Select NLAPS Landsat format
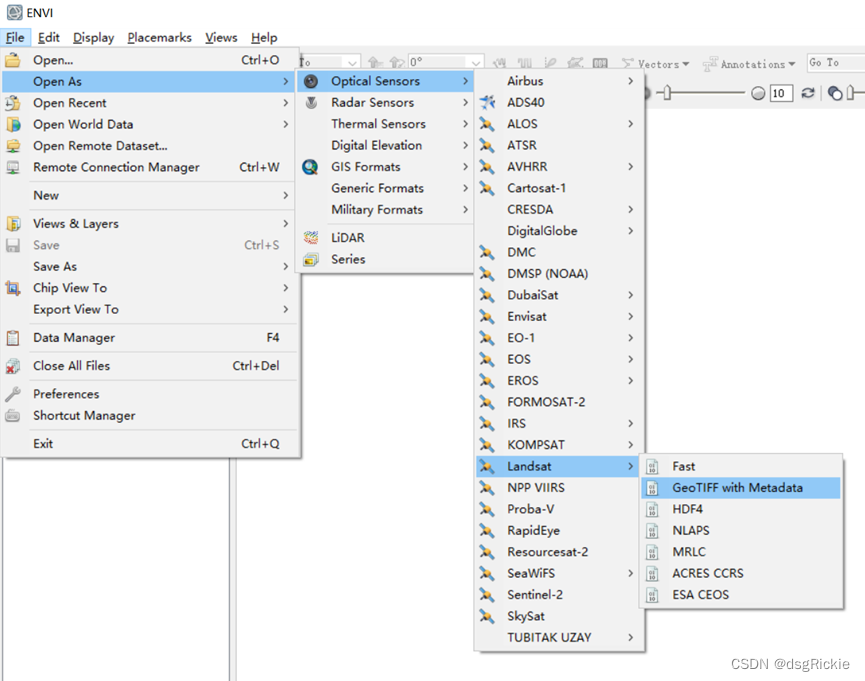 (740, 531)
